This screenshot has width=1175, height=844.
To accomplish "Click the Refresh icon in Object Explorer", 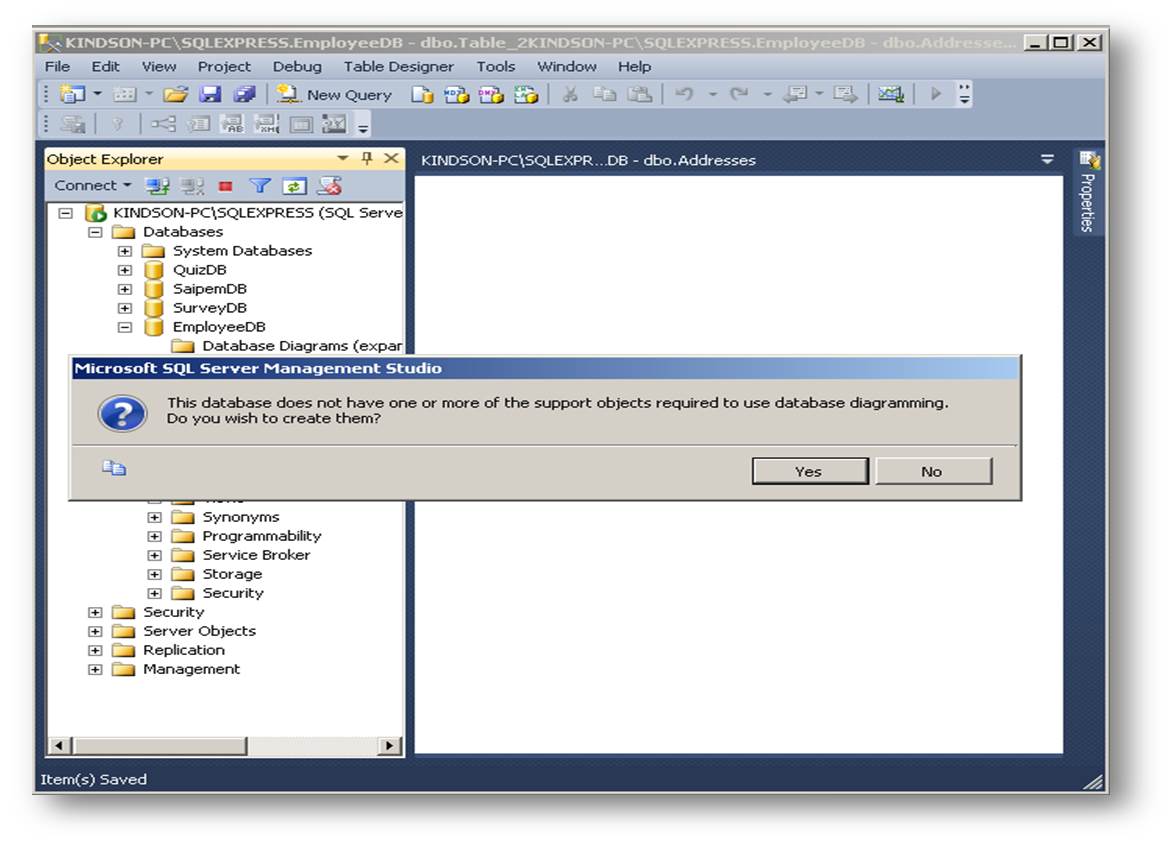I will coord(294,185).
